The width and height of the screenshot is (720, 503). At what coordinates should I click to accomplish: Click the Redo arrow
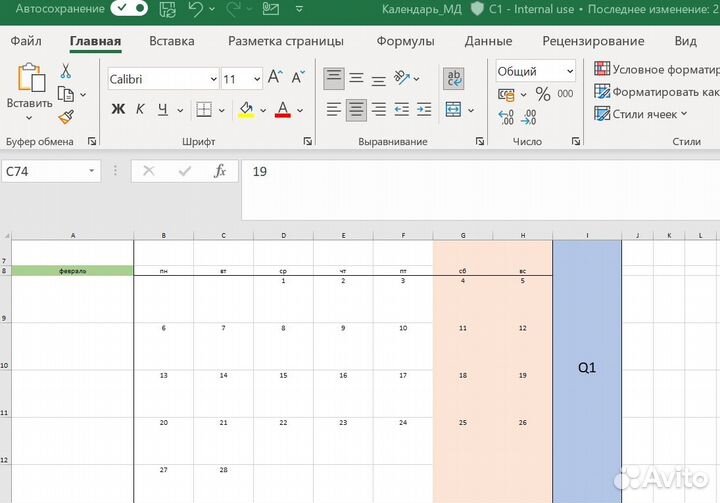click(x=233, y=9)
